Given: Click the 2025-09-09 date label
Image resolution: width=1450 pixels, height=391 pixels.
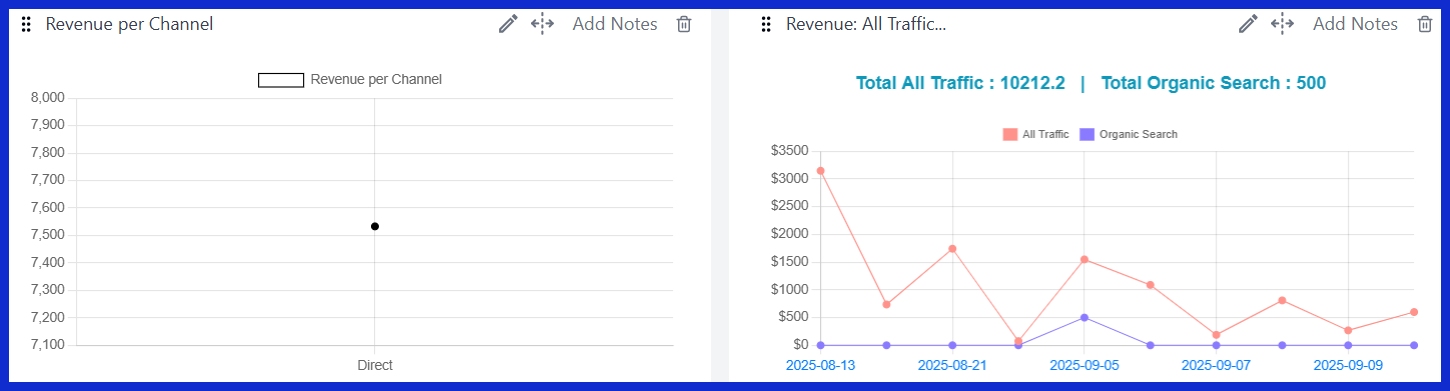Looking at the screenshot, I should click(x=1348, y=365).
